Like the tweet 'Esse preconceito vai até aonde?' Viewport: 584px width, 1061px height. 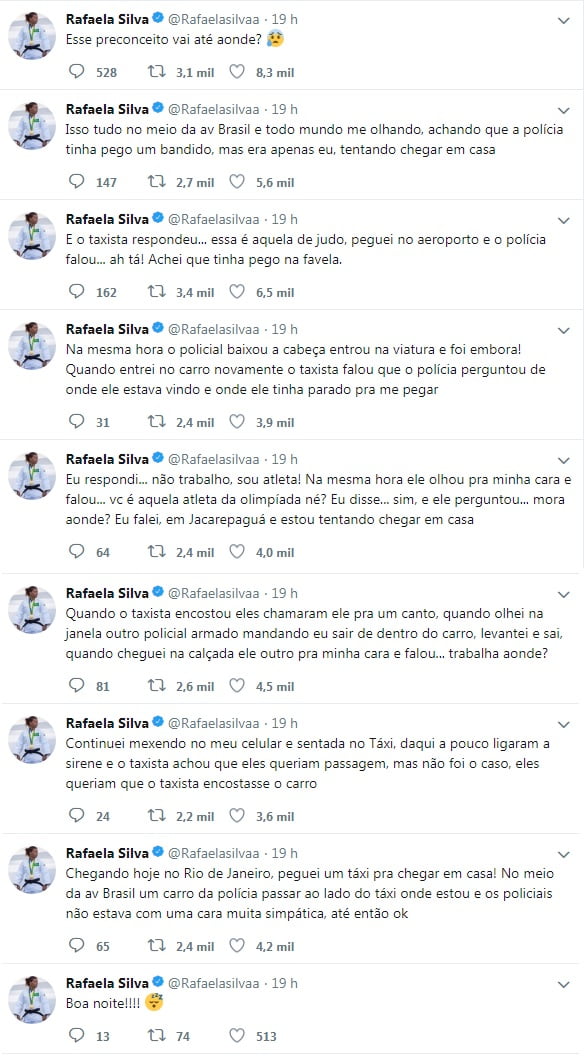click(x=235, y=72)
